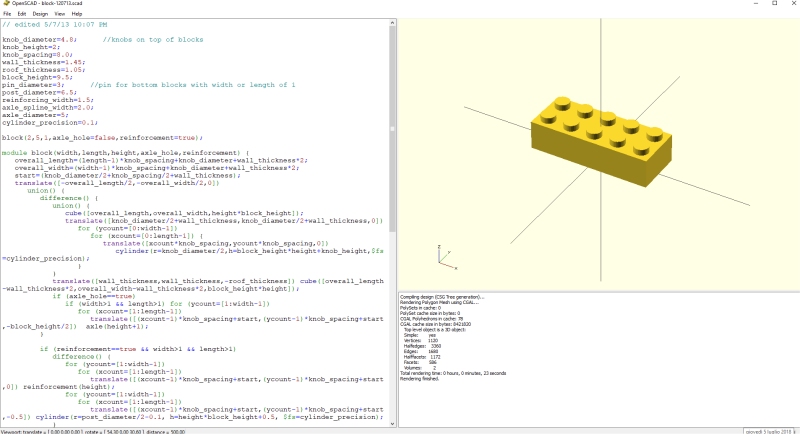Click the "reinforcement(height);" line

tap(69, 387)
